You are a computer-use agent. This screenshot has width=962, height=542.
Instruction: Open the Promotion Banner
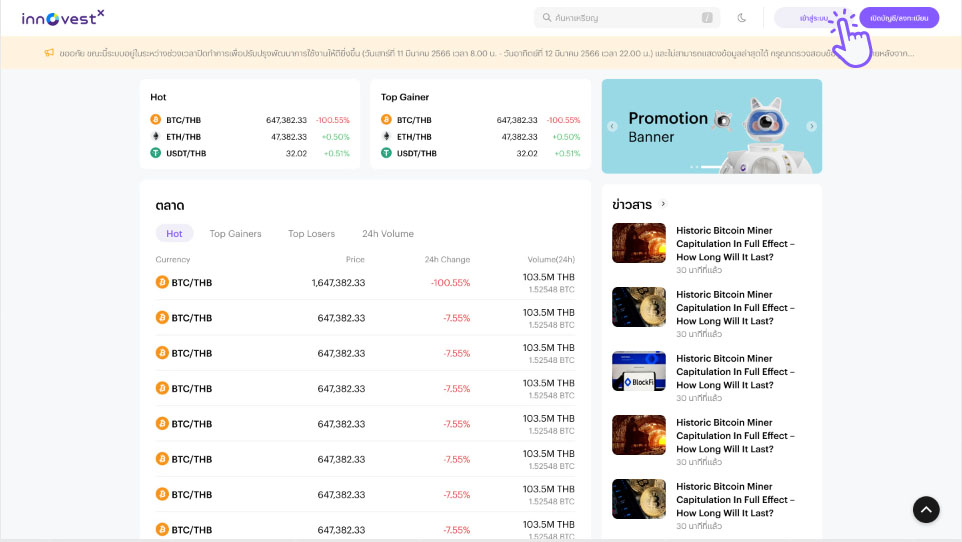pyautogui.click(x=712, y=126)
